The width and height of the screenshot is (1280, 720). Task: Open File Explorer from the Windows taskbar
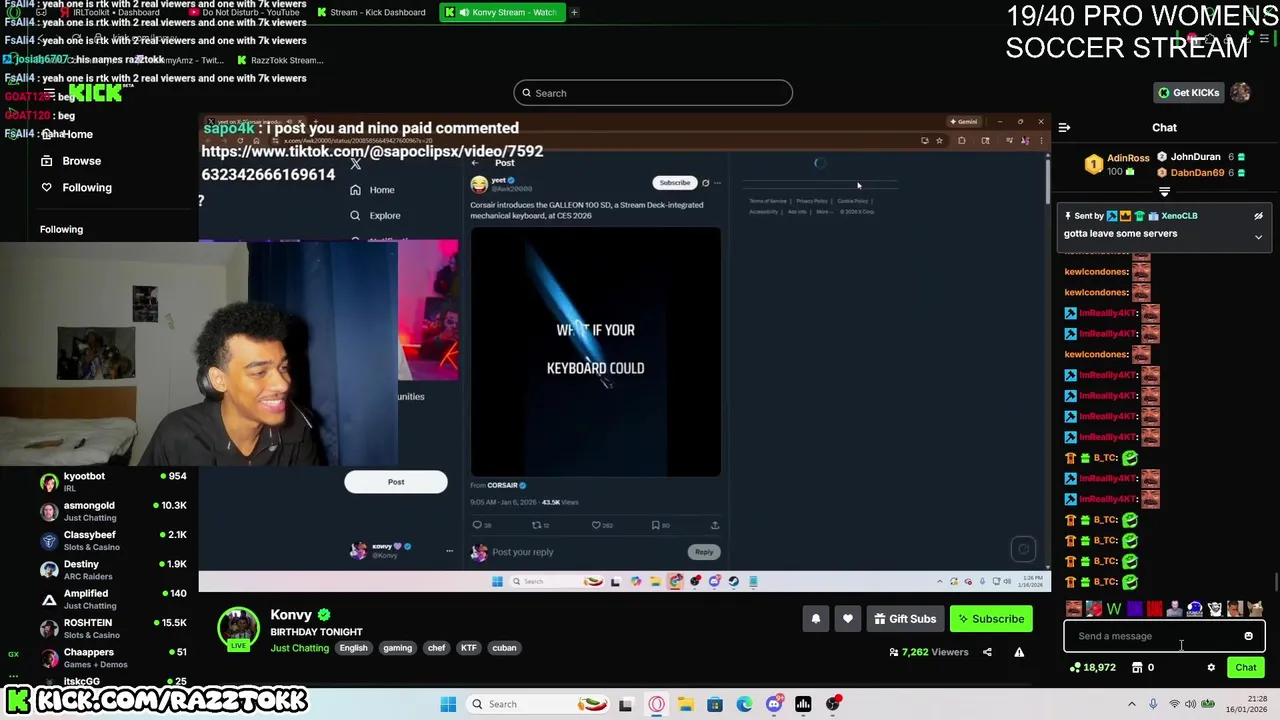tap(685, 704)
